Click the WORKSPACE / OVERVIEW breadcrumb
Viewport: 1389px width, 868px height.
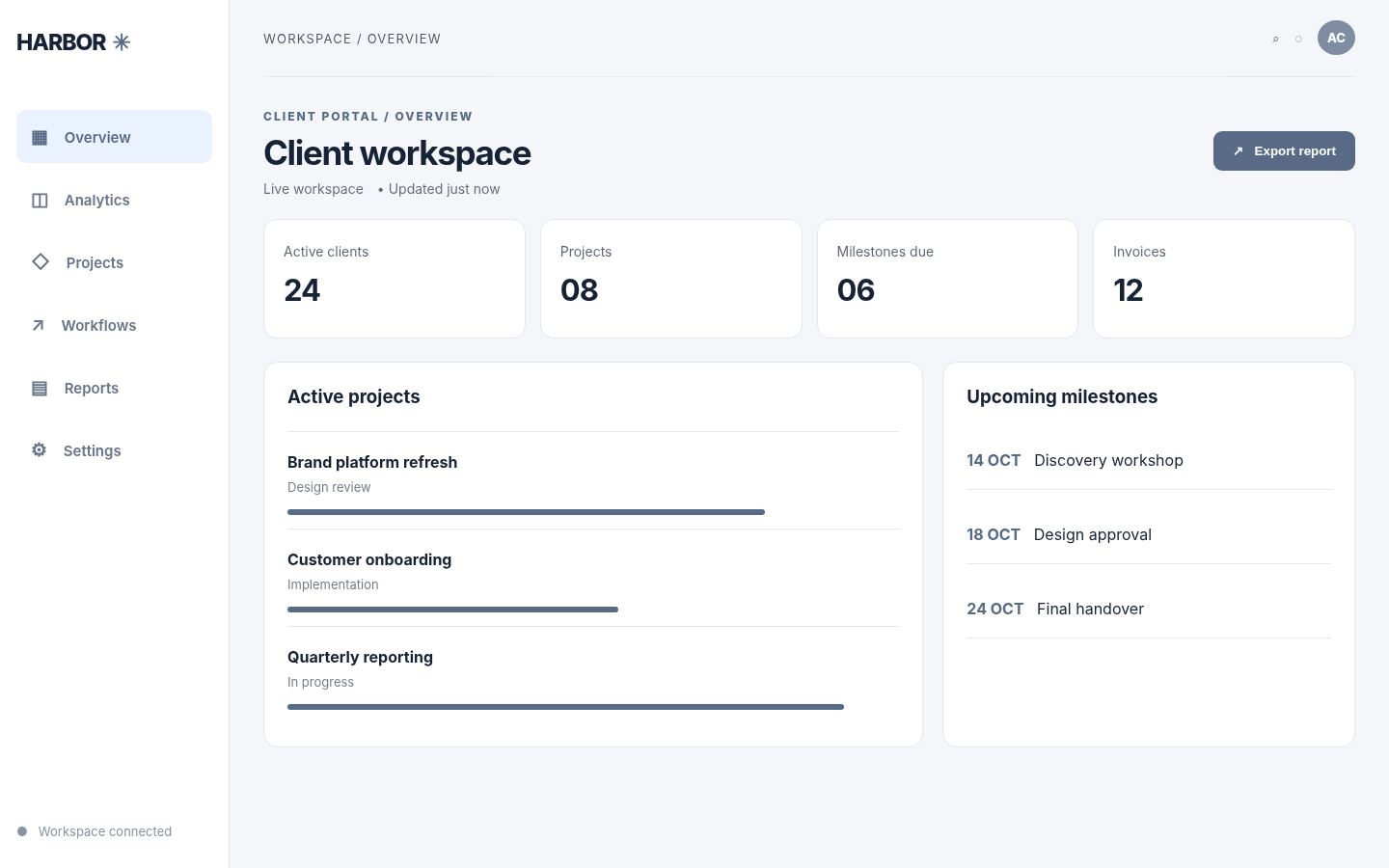click(x=352, y=39)
